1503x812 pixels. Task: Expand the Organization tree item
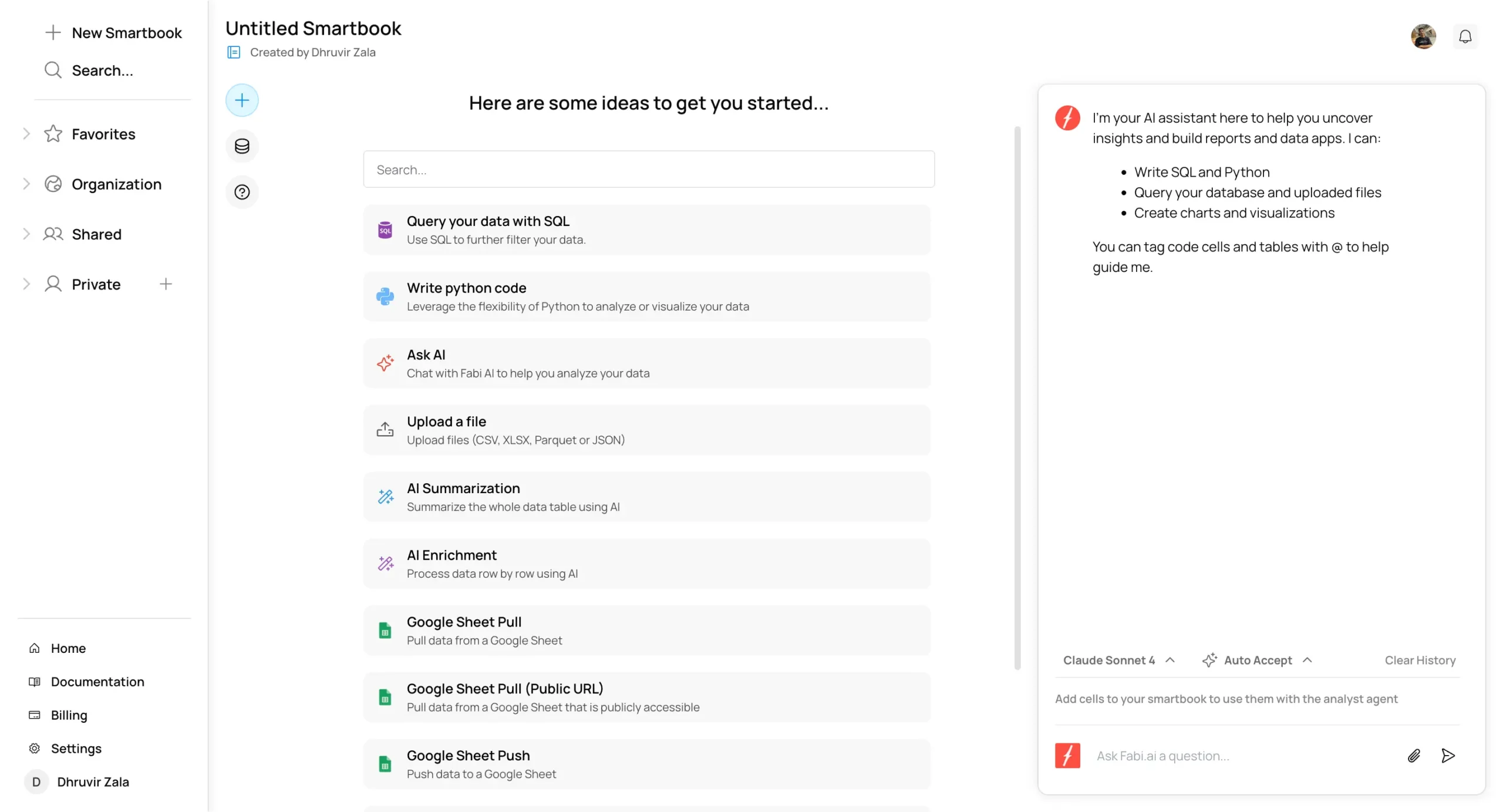(x=26, y=184)
